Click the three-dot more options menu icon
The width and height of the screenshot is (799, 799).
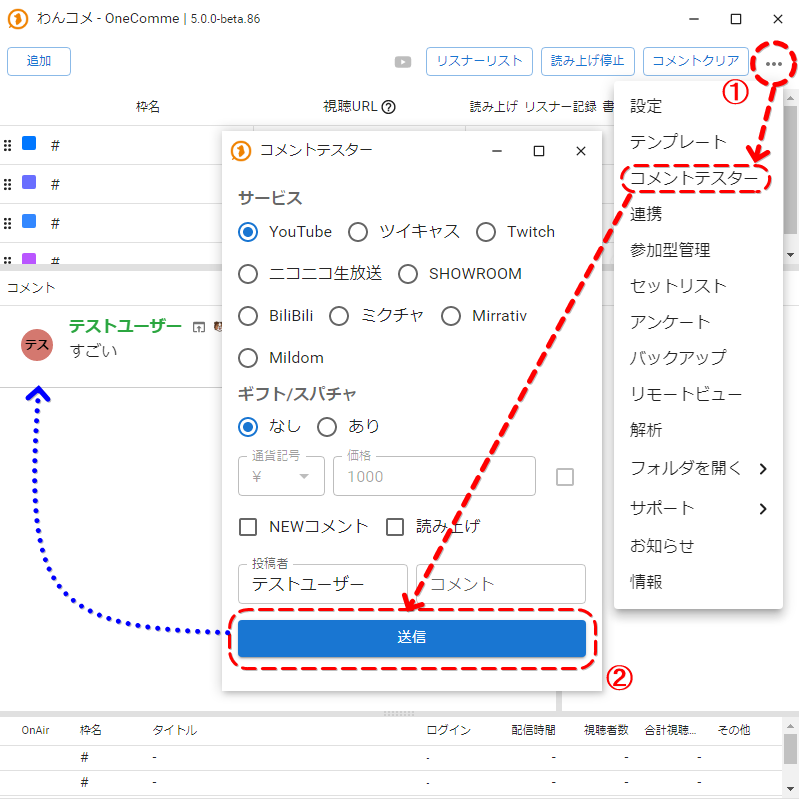click(x=774, y=62)
